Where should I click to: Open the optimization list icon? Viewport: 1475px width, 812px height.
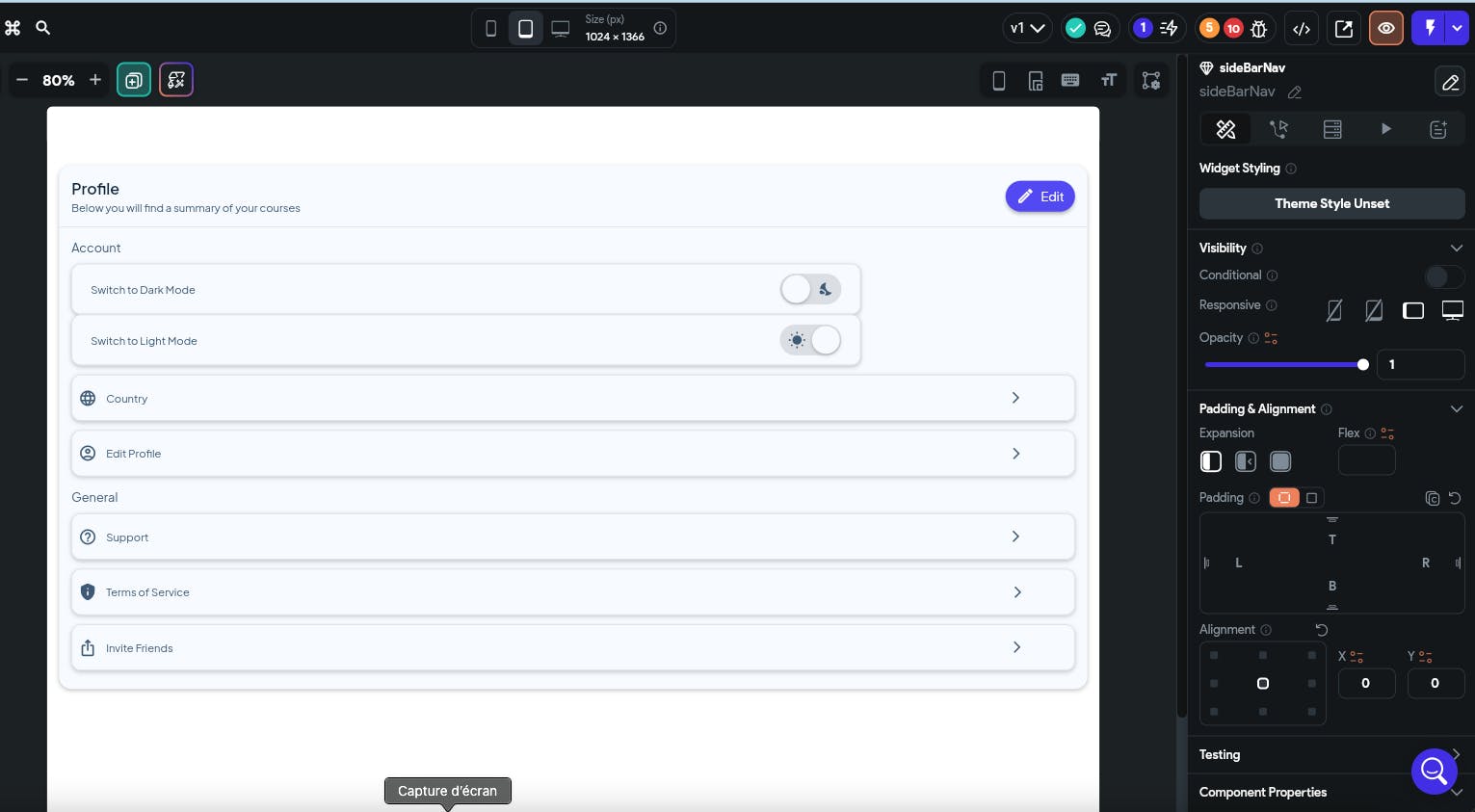pyautogui.click(x=1169, y=28)
